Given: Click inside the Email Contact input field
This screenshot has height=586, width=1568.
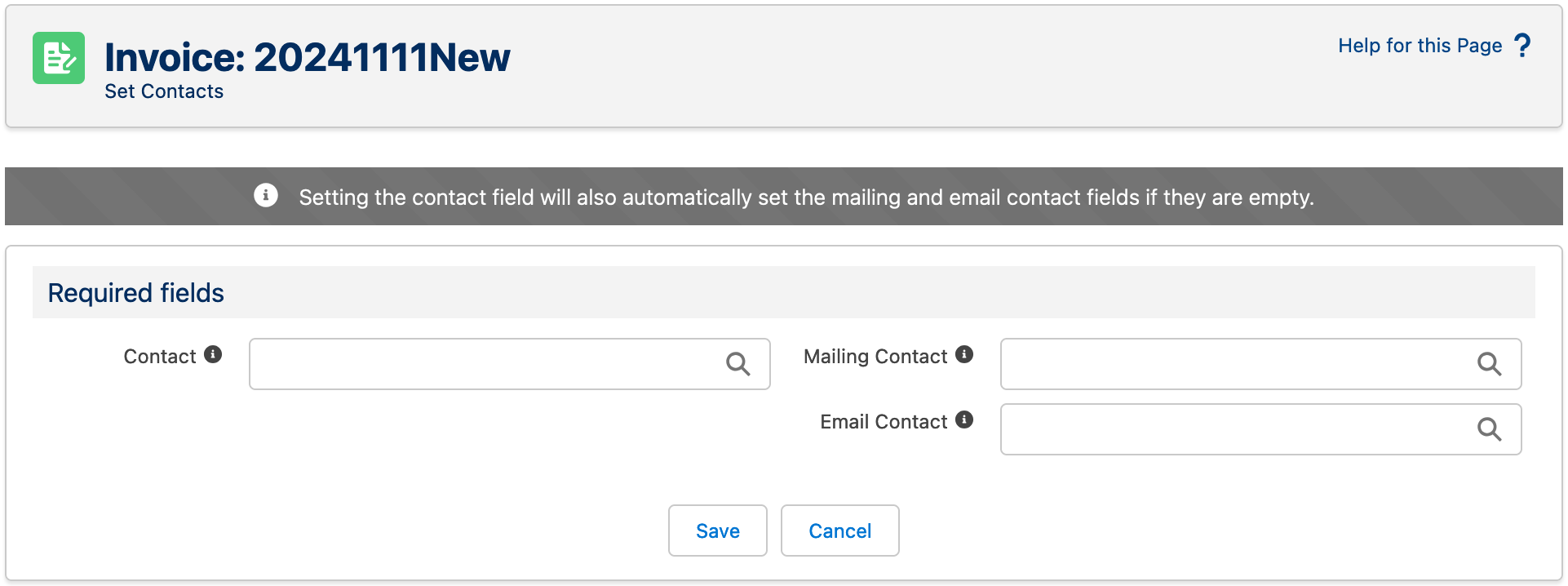Looking at the screenshot, I should (x=1224, y=429).
